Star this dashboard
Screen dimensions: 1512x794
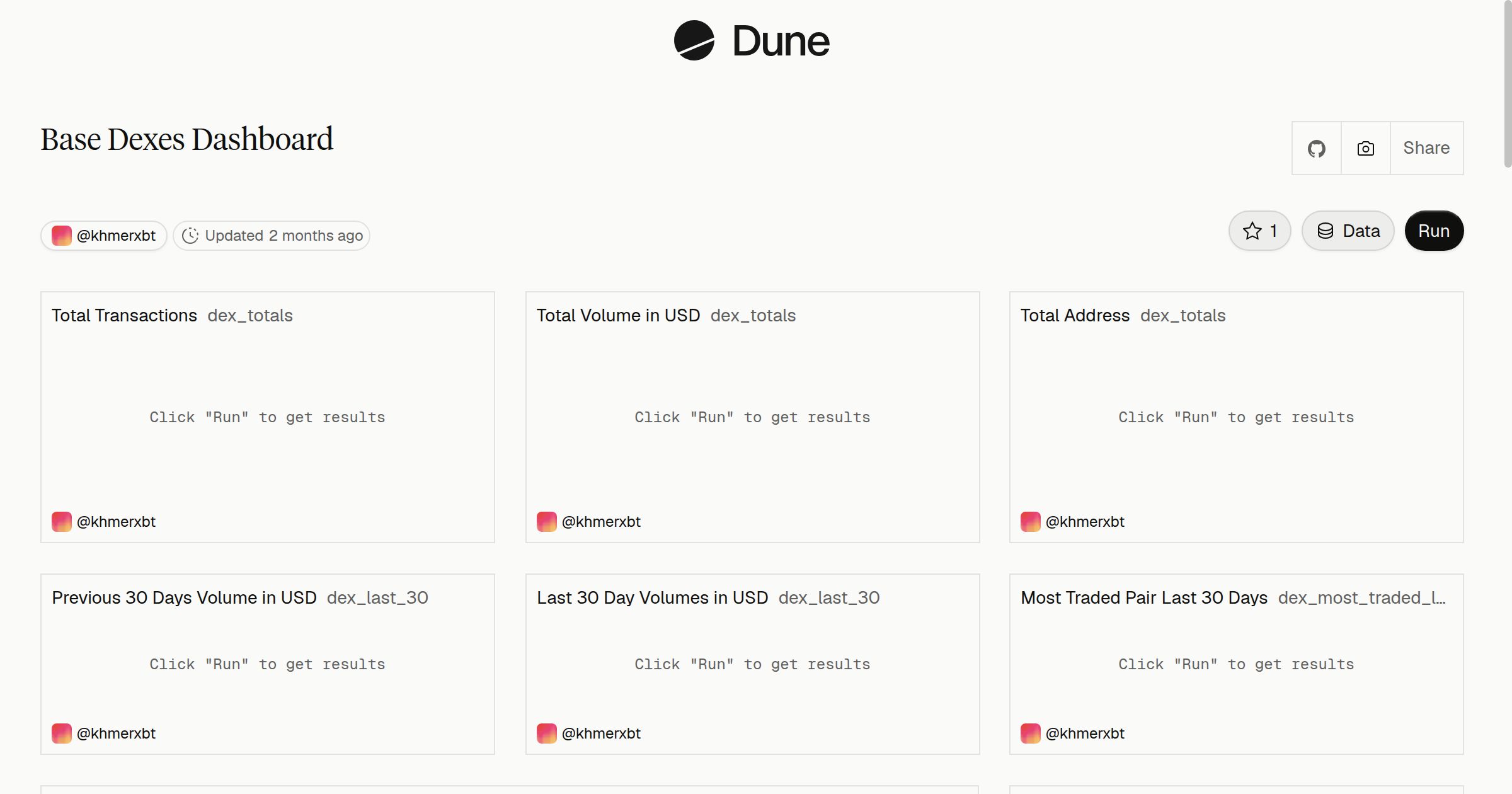point(1259,231)
